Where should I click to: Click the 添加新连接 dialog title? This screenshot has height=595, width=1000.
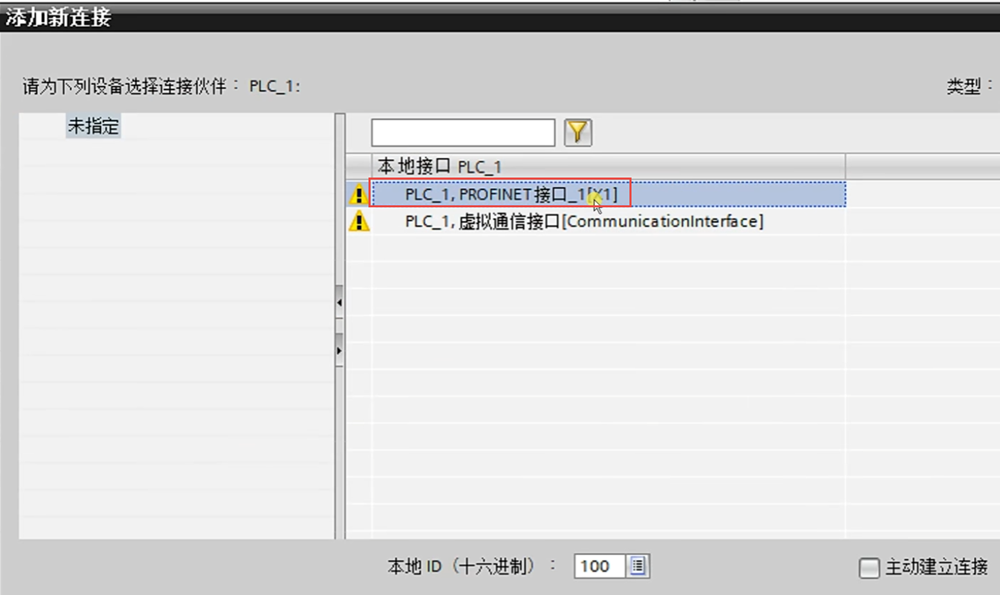(59, 17)
